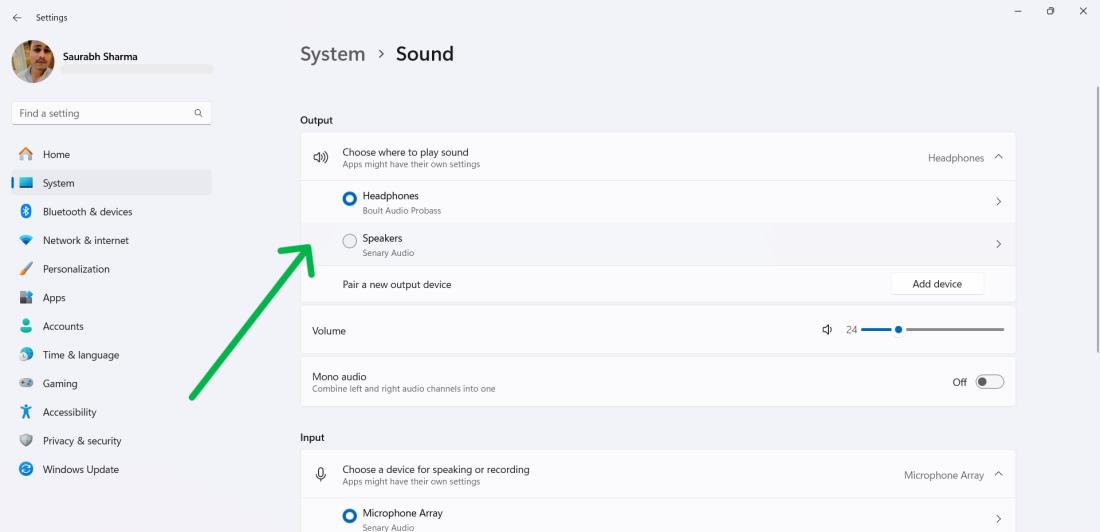Click the Volume slider track
Screen dimensions: 1100x532
[950, 330]
